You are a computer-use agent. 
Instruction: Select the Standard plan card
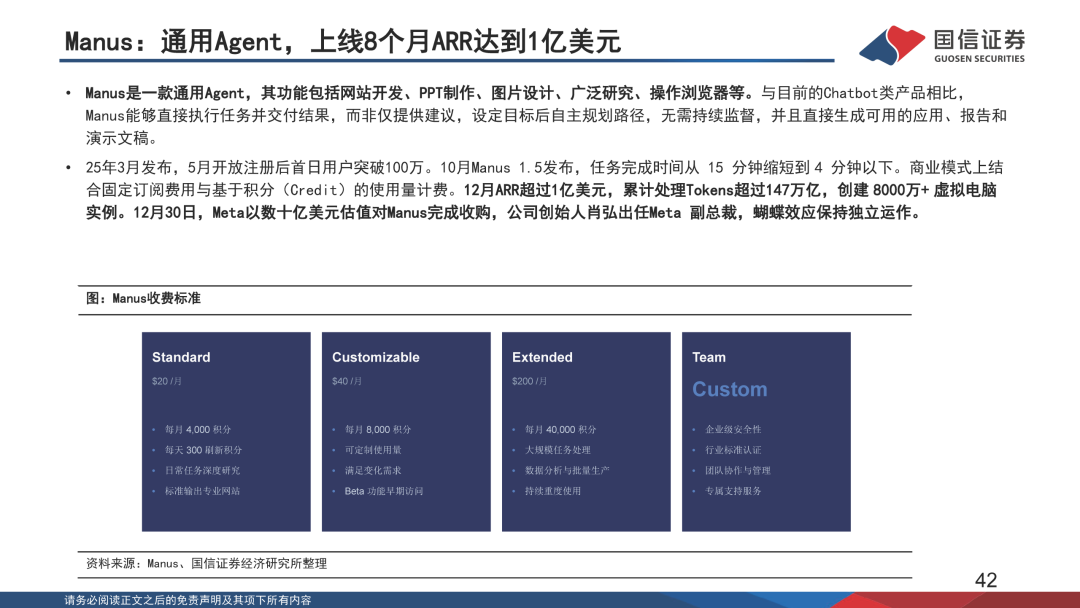[x=226, y=432]
